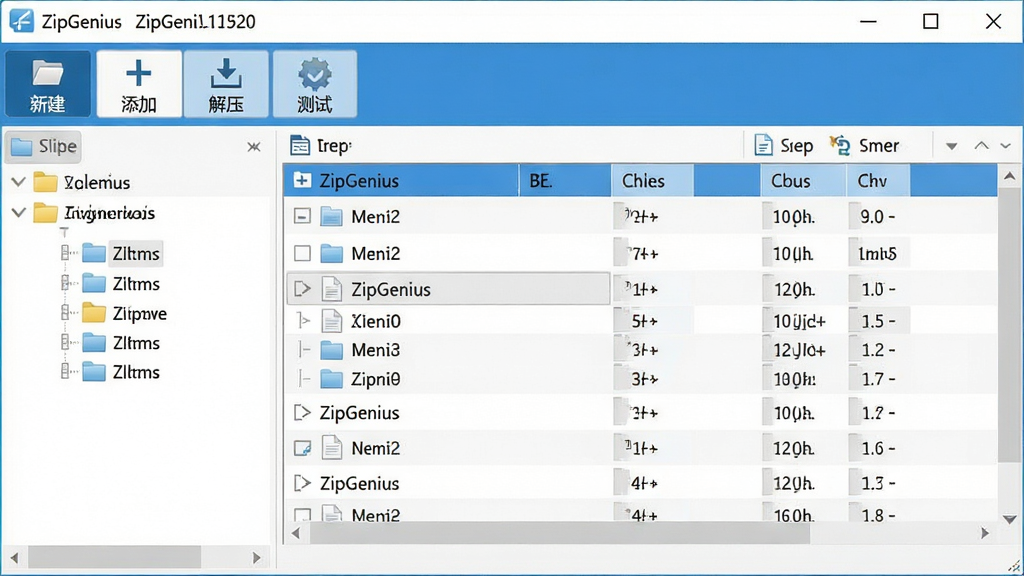Click the 12UJo+ cell in Meni3 row
The image size is (1024, 576).
[799, 351]
